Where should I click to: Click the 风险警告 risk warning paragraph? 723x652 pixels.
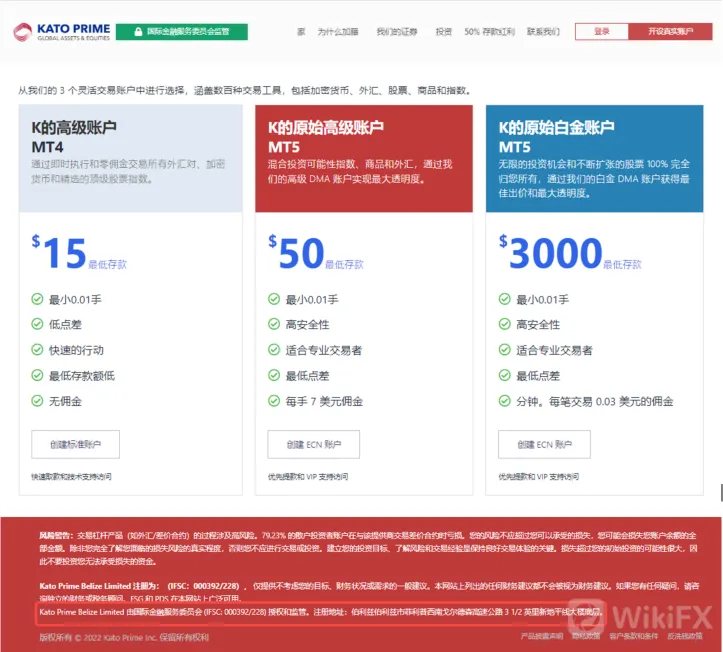pyautogui.click(x=368, y=548)
